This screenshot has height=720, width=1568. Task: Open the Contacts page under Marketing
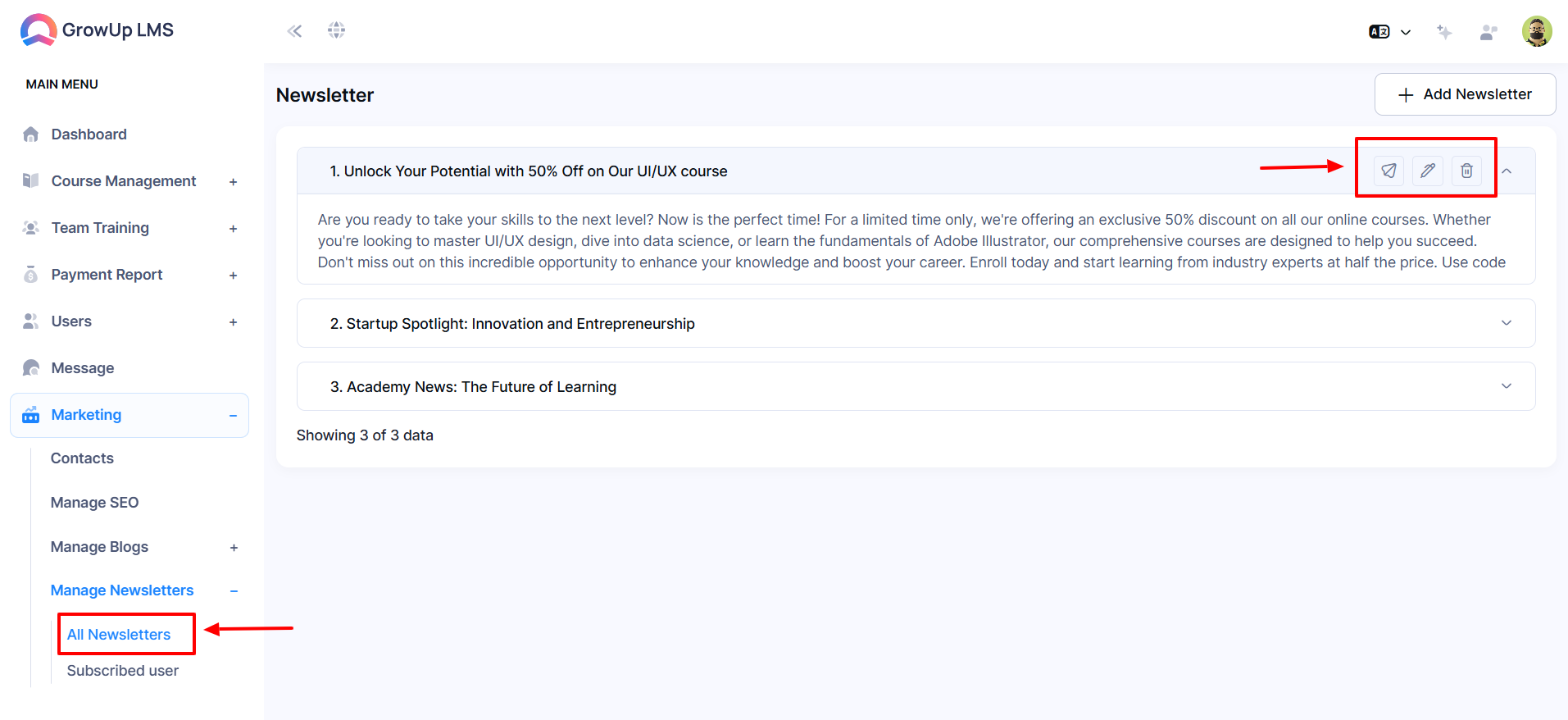pos(82,458)
